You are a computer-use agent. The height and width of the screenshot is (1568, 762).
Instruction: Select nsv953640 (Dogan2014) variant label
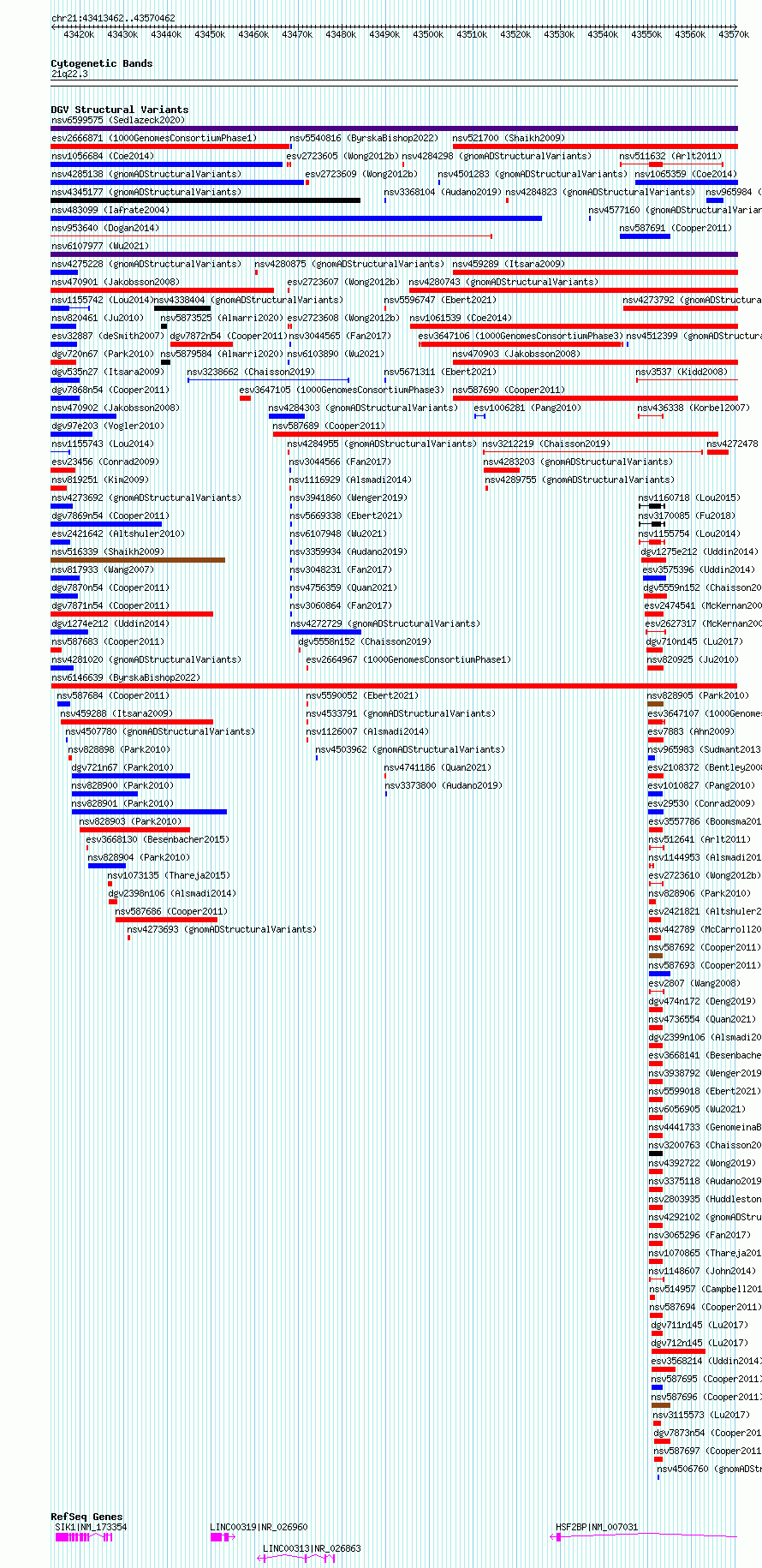[x=105, y=229]
